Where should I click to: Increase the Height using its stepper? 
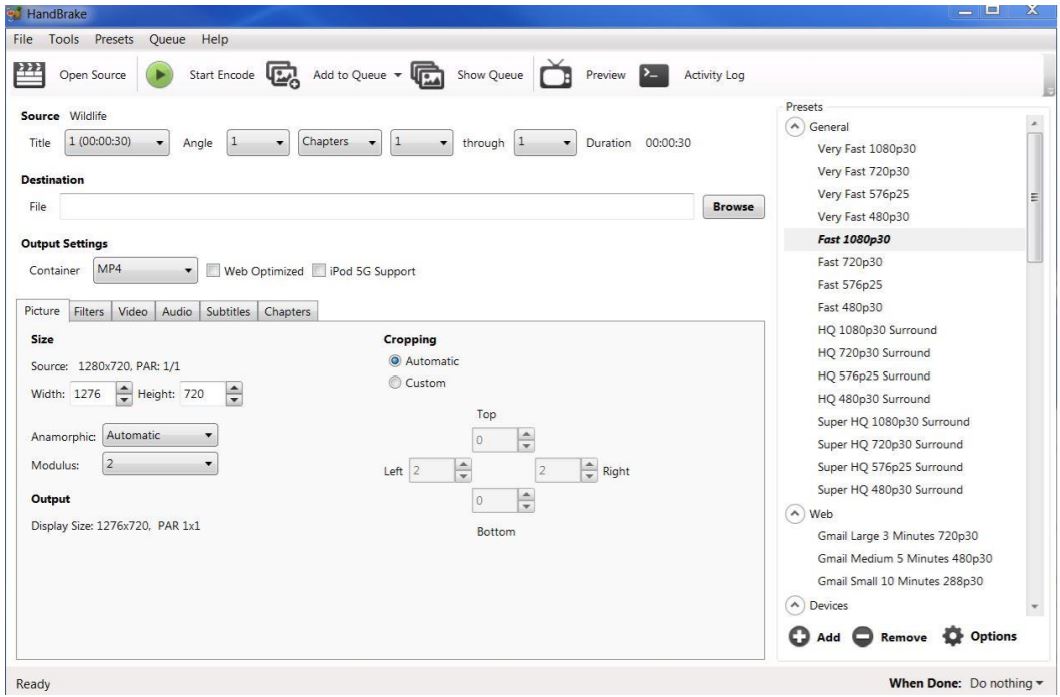point(234,388)
